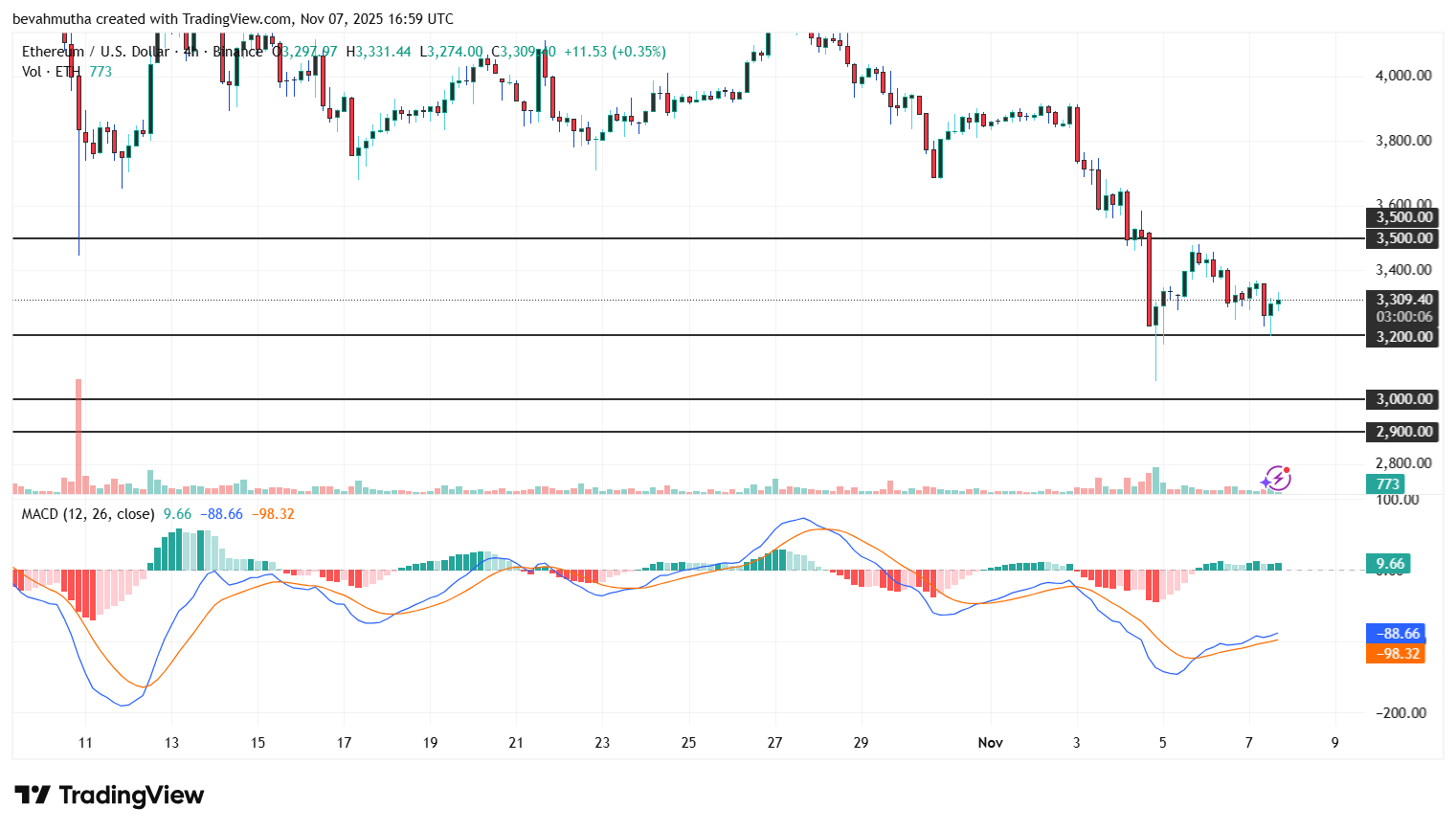The image size is (1456, 831).
Task: Click date 11 on the time axis
Action: click(x=85, y=743)
